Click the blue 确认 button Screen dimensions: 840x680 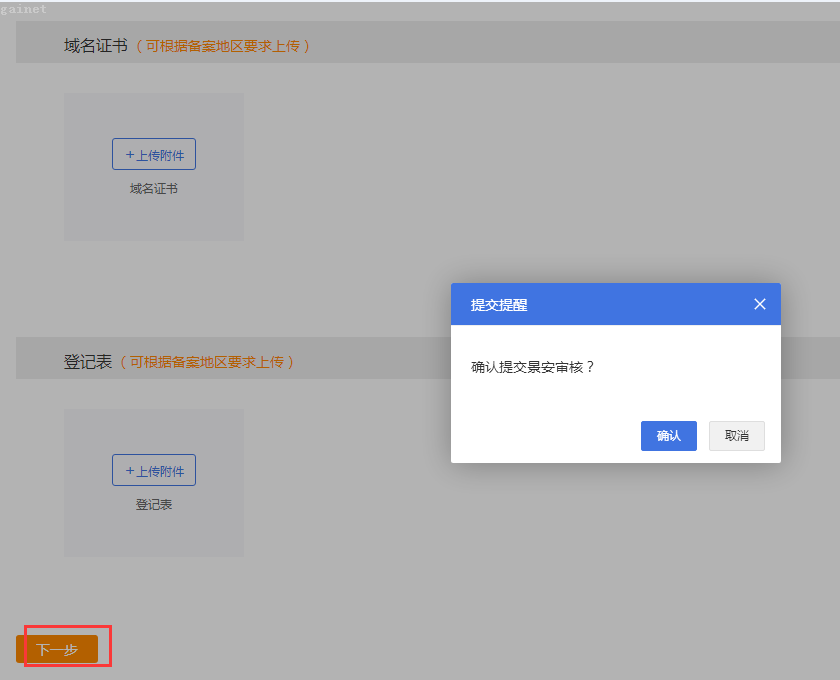(668, 436)
